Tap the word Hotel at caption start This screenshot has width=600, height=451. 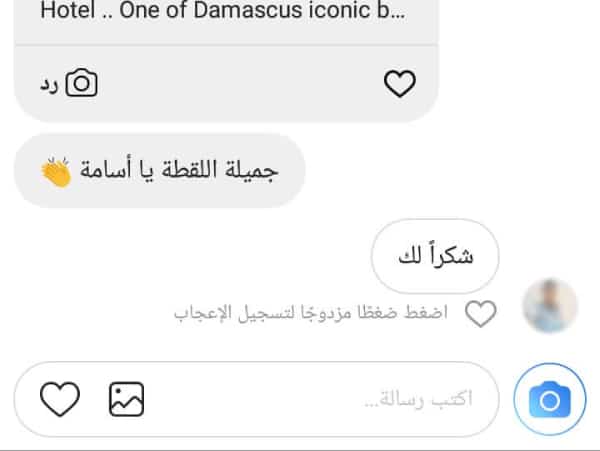click(67, 11)
